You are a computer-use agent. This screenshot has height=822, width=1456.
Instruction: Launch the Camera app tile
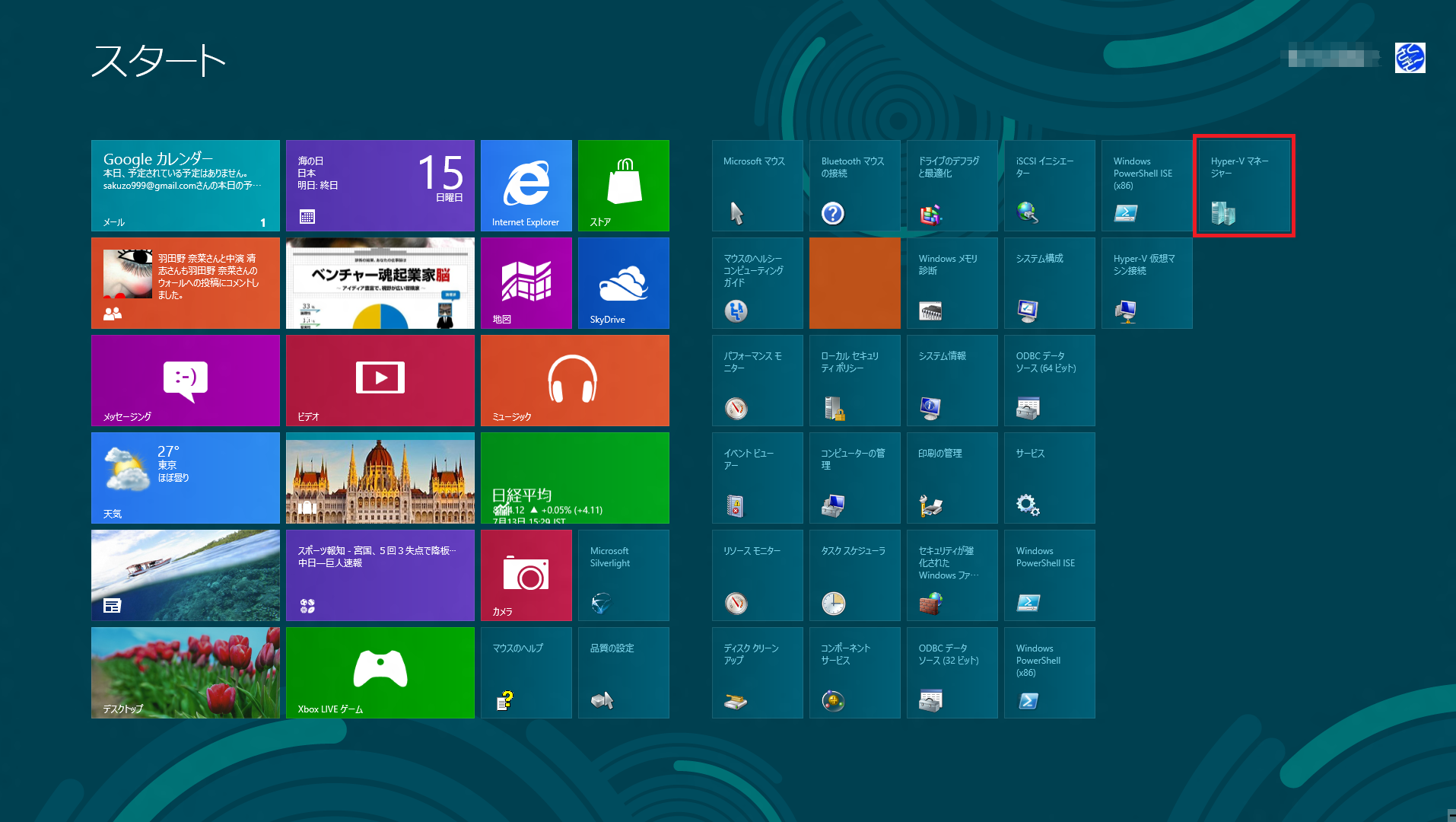click(526, 575)
